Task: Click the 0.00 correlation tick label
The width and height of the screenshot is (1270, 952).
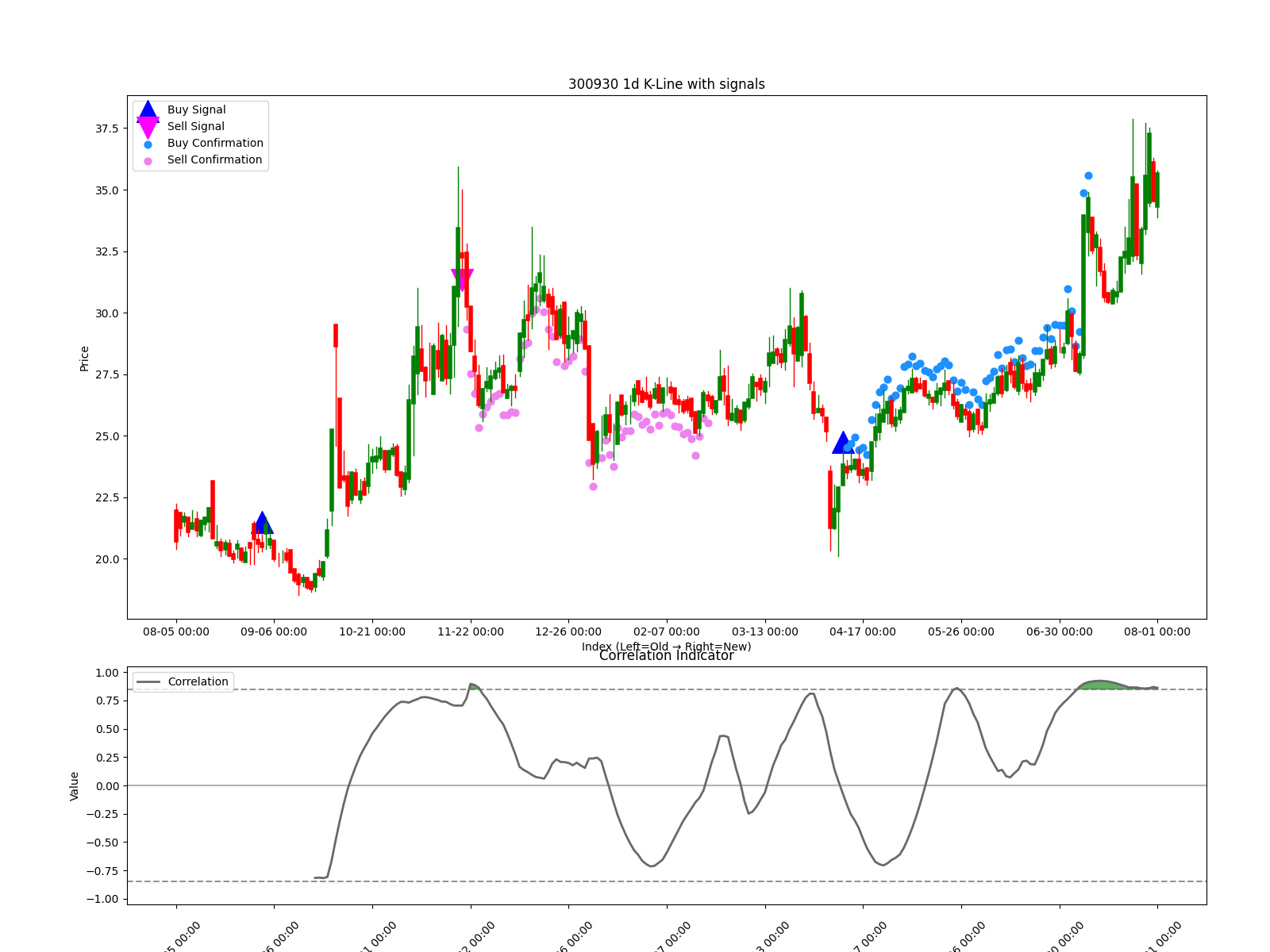Action: (106, 786)
